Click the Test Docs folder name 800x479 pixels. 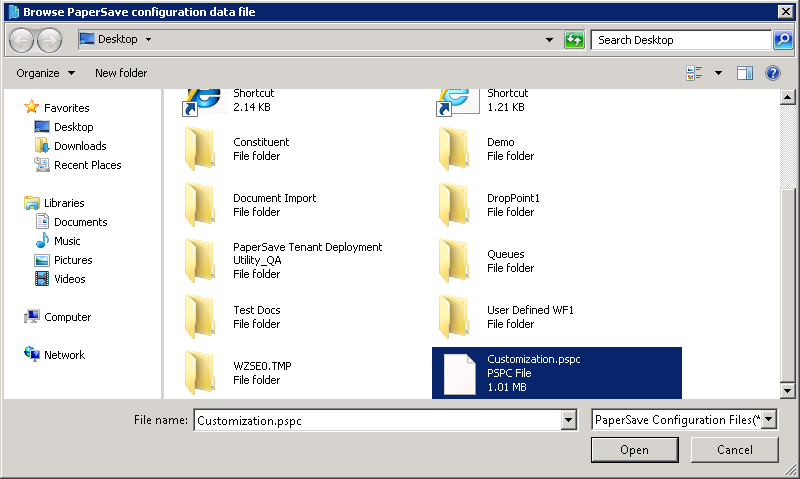coord(257,310)
